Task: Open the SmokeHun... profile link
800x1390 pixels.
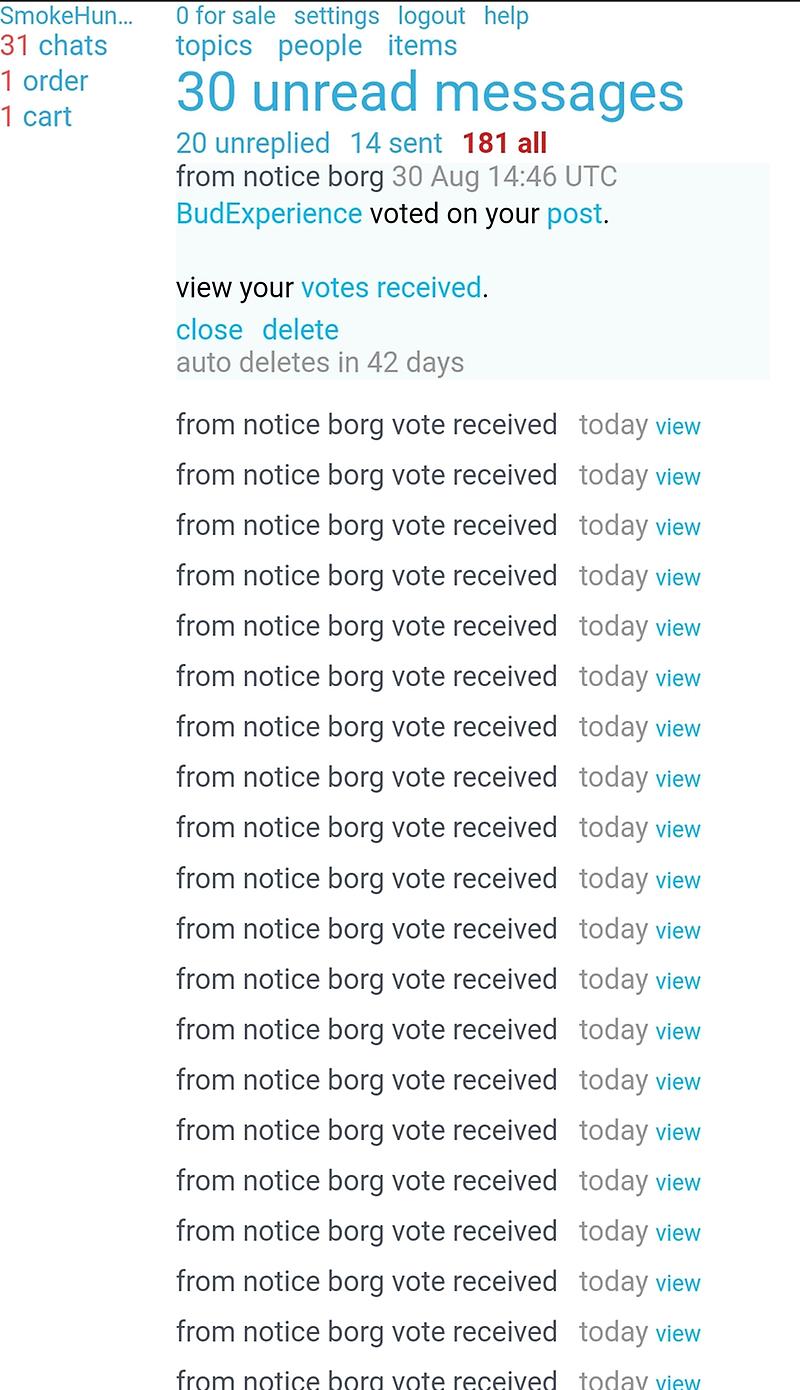Action: pyautogui.click(x=66, y=16)
